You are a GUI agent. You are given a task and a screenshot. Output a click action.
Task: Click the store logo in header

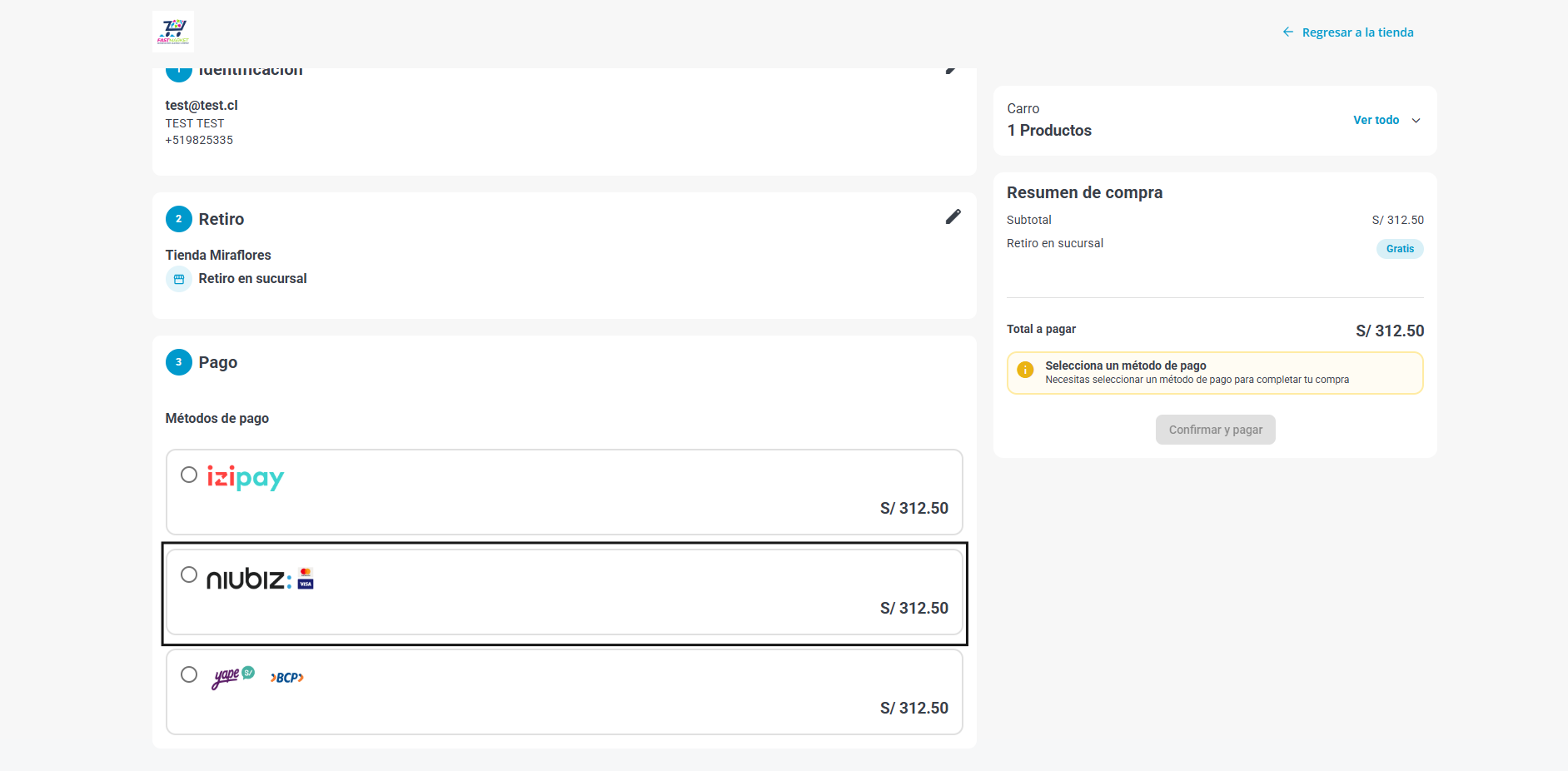tap(173, 32)
